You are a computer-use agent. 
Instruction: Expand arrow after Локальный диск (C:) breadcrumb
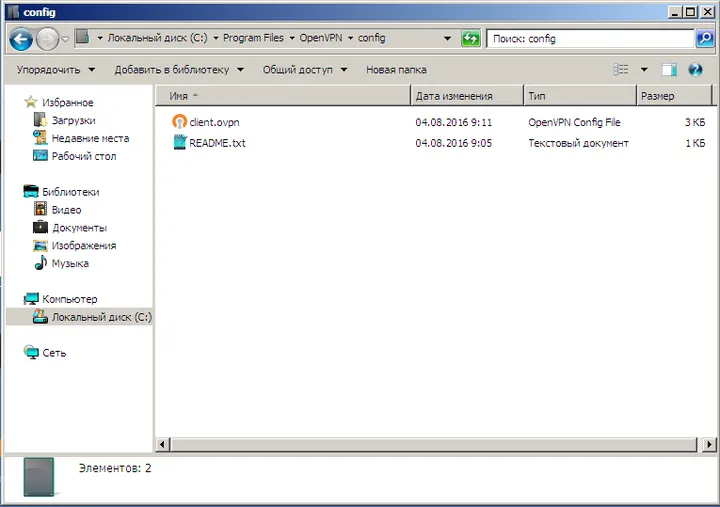coord(215,38)
